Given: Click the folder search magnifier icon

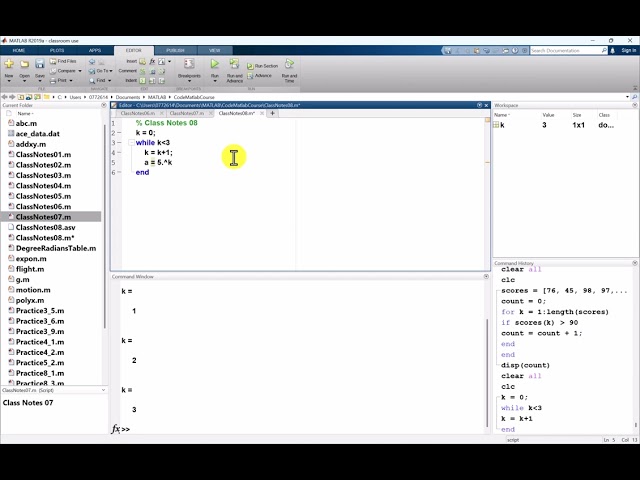Looking at the screenshot, I should click(x=635, y=97).
